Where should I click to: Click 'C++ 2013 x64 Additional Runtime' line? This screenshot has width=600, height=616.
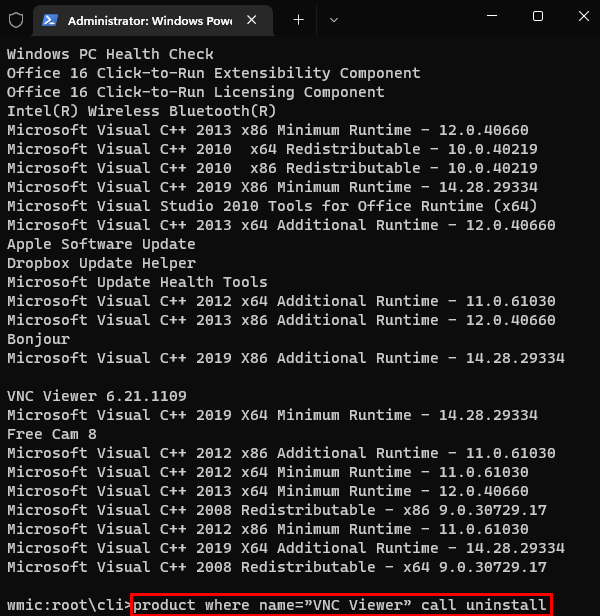[x=281, y=225]
